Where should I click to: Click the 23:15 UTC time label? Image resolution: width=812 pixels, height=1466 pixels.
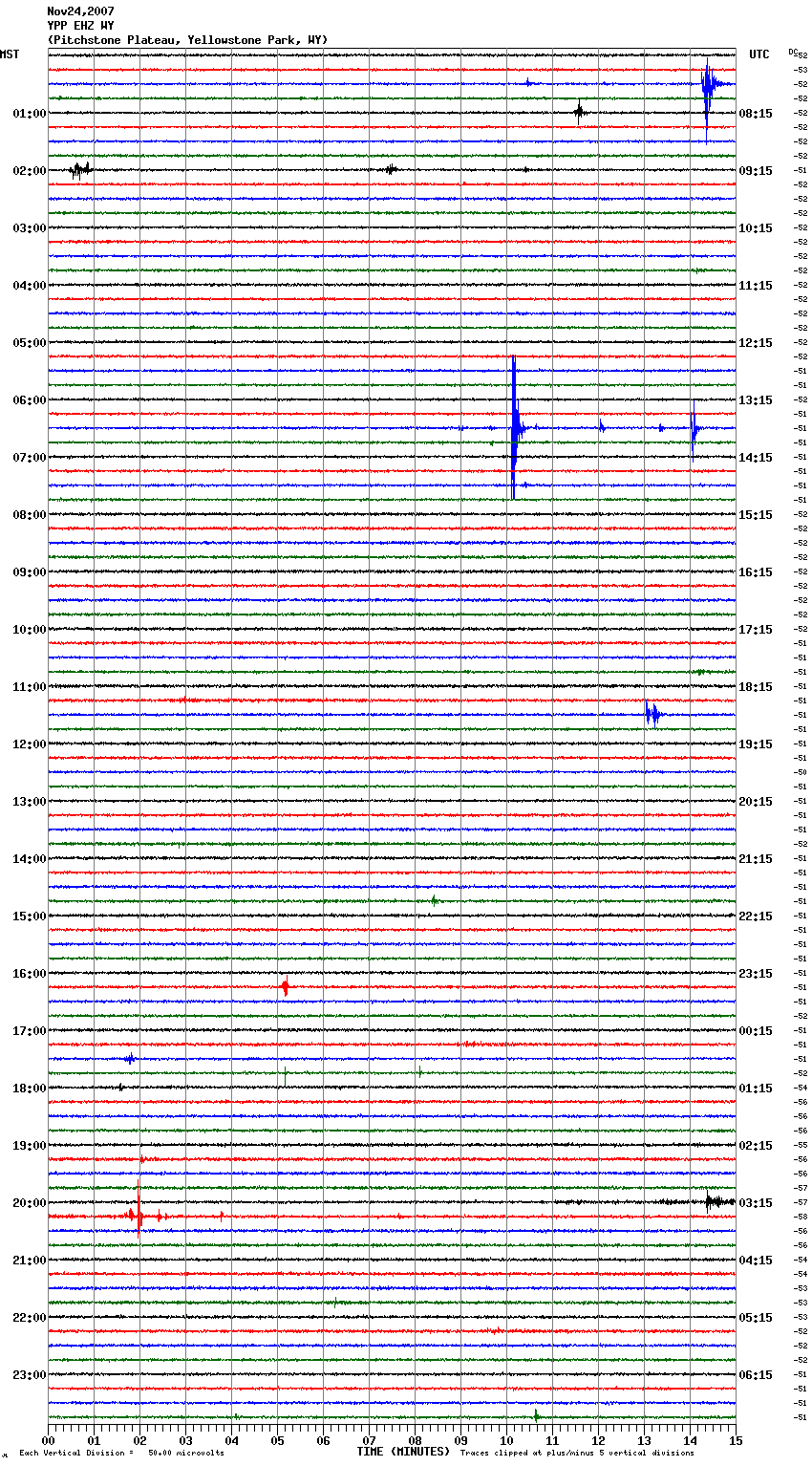click(x=756, y=974)
